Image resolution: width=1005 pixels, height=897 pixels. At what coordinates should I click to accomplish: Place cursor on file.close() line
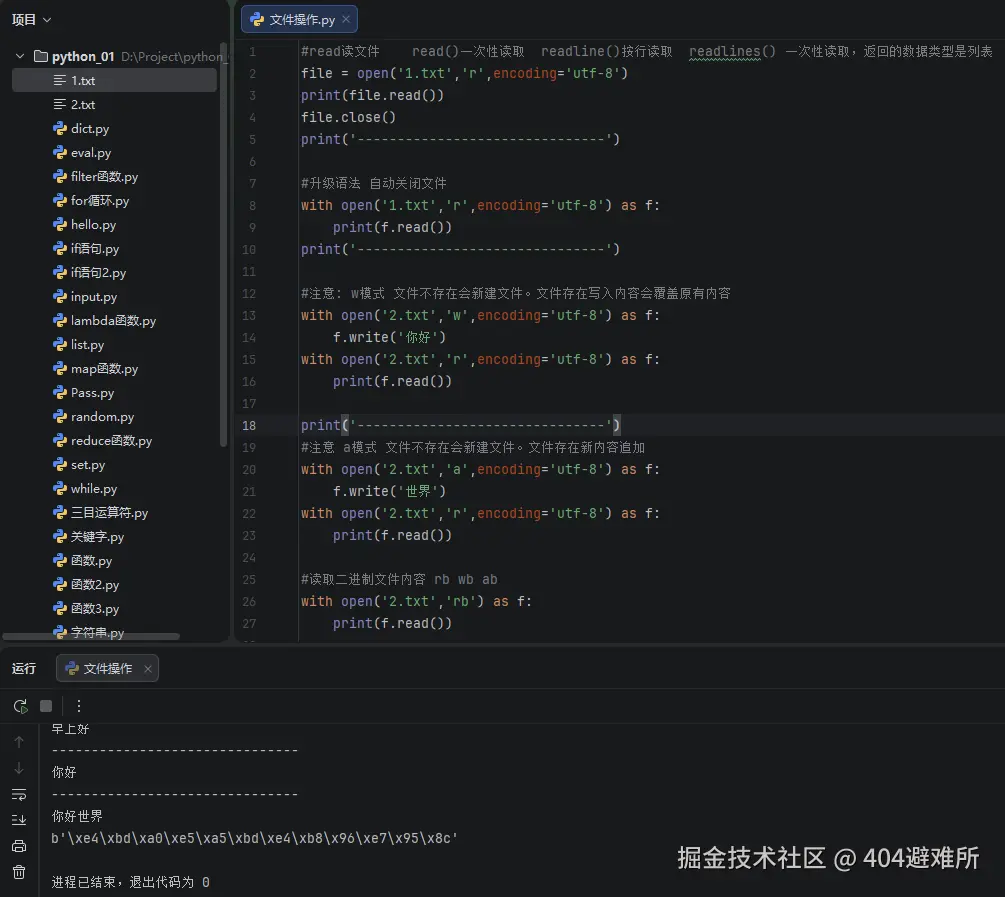coord(349,117)
